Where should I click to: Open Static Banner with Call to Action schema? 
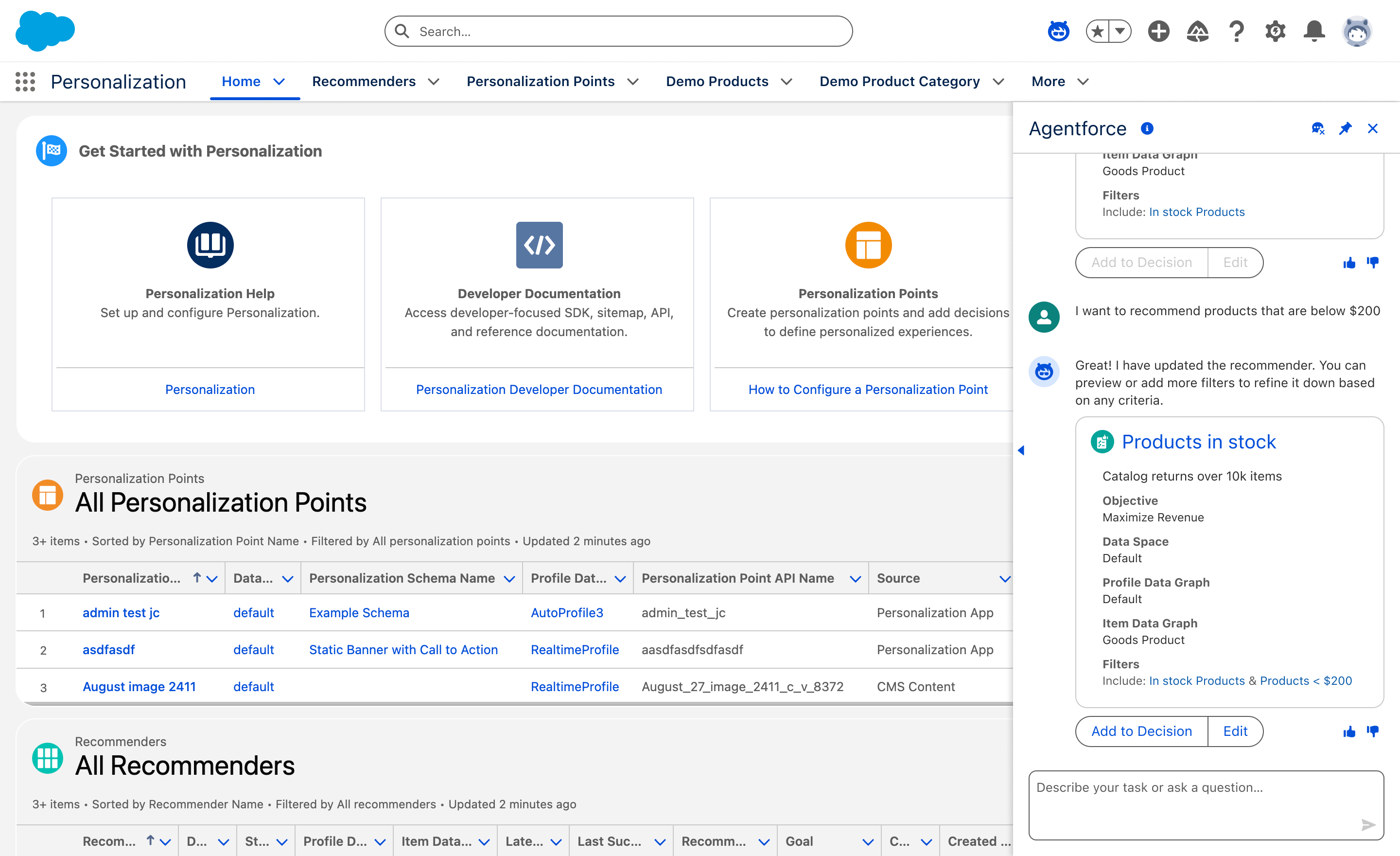[403, 650]
